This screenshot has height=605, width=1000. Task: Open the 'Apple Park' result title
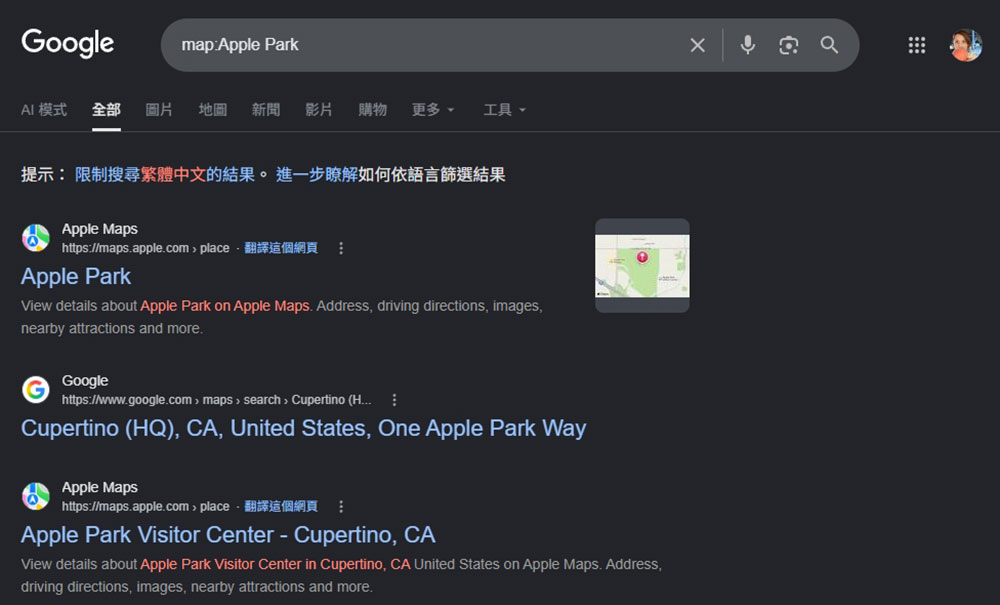click(76, 277)
